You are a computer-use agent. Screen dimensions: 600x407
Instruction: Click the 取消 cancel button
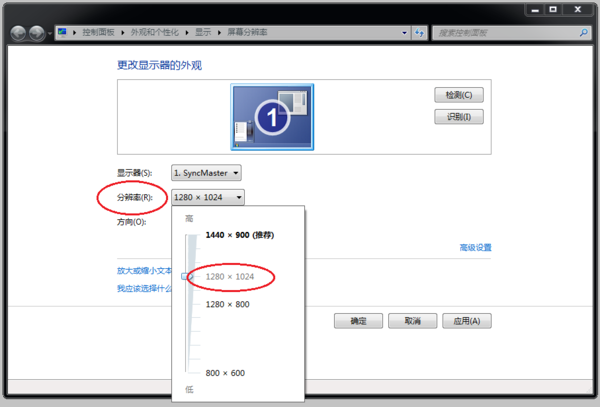tap(412, 321)
